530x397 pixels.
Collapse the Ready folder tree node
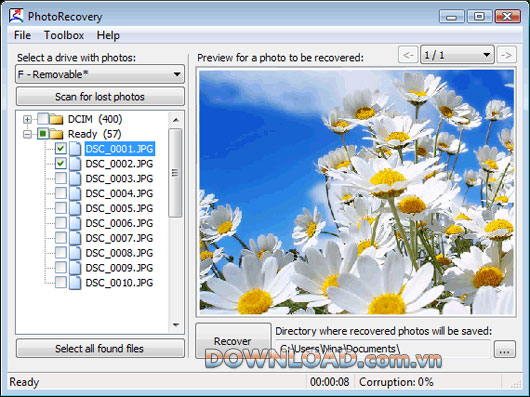tap(27, 134)
